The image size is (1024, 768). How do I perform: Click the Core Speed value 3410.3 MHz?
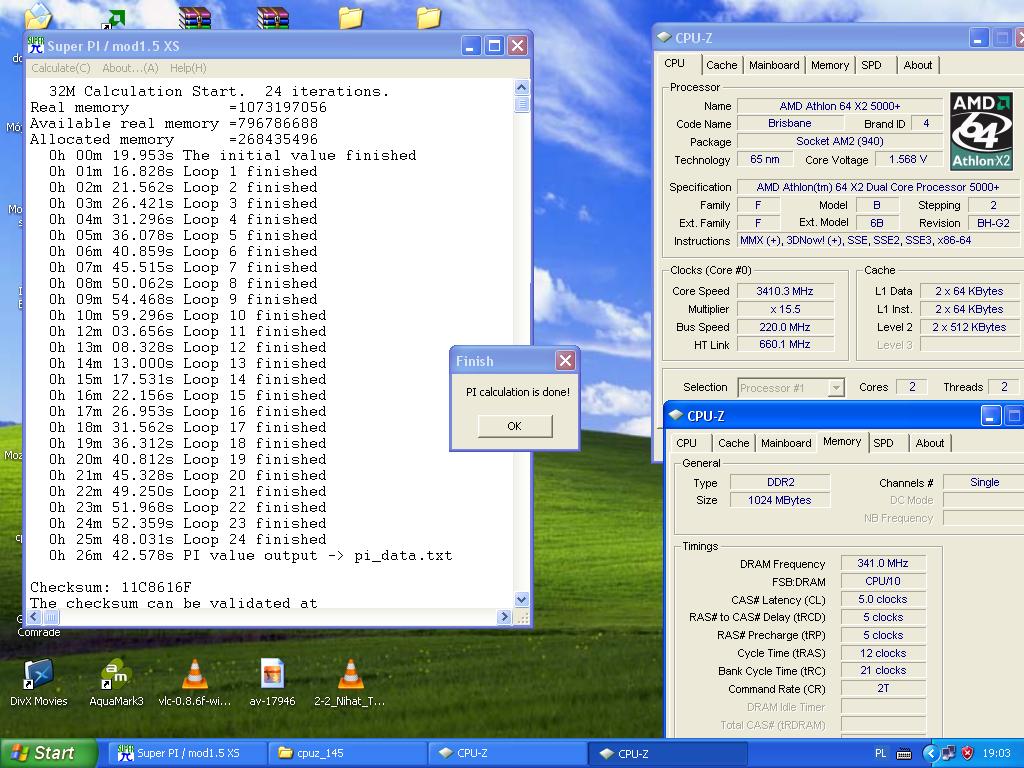(785, 291)
